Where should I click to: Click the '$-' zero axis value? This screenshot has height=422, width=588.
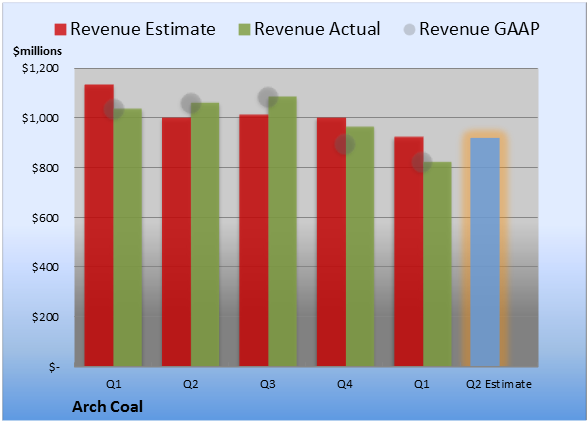pos(54,367)
